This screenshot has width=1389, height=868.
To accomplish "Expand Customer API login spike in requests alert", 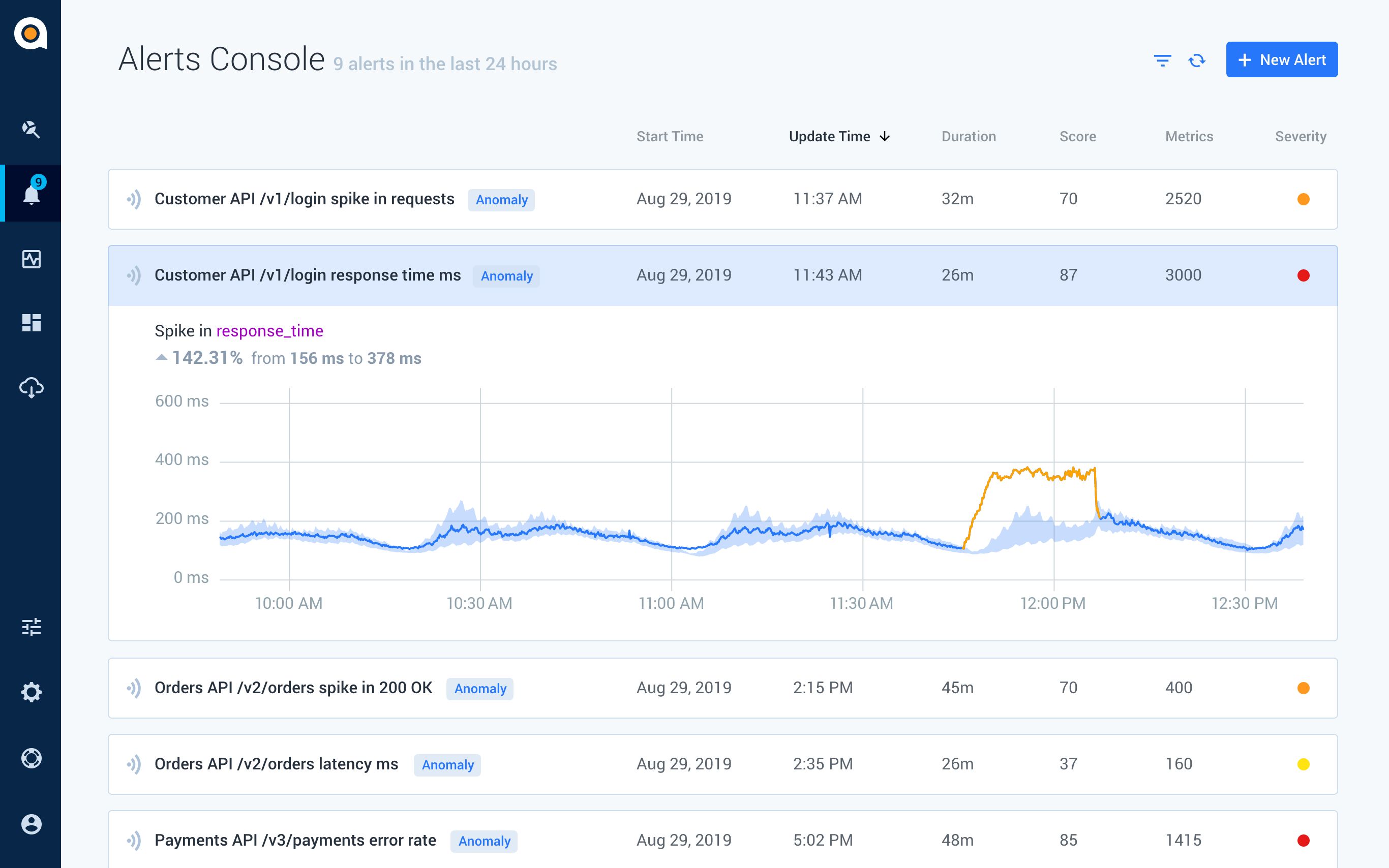I will [x=722, y=199].
